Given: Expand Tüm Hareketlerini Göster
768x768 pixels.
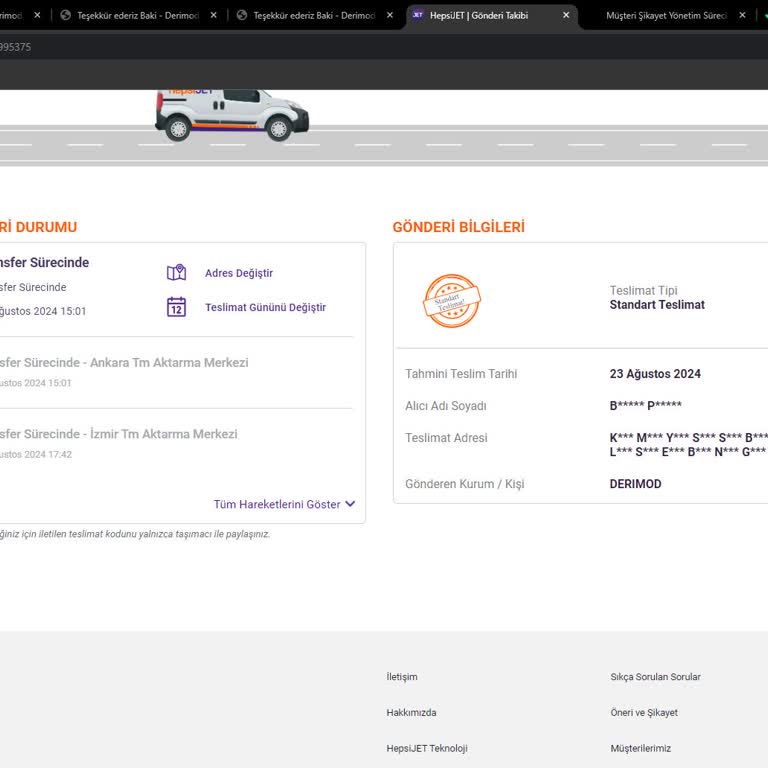Looking at the screenshot, I should tap(284, 504).
